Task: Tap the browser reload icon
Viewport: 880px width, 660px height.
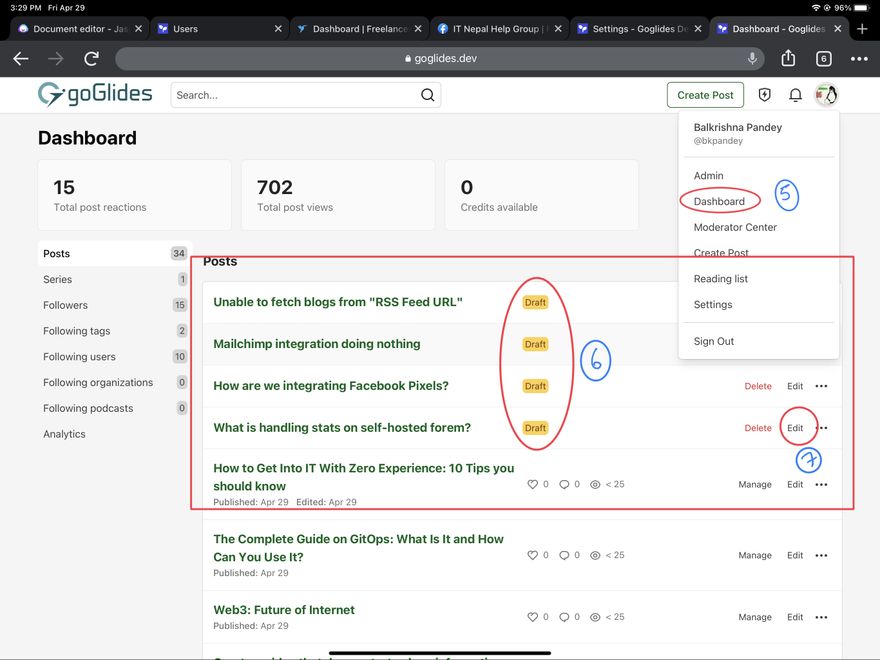Action: coord(92,59)
